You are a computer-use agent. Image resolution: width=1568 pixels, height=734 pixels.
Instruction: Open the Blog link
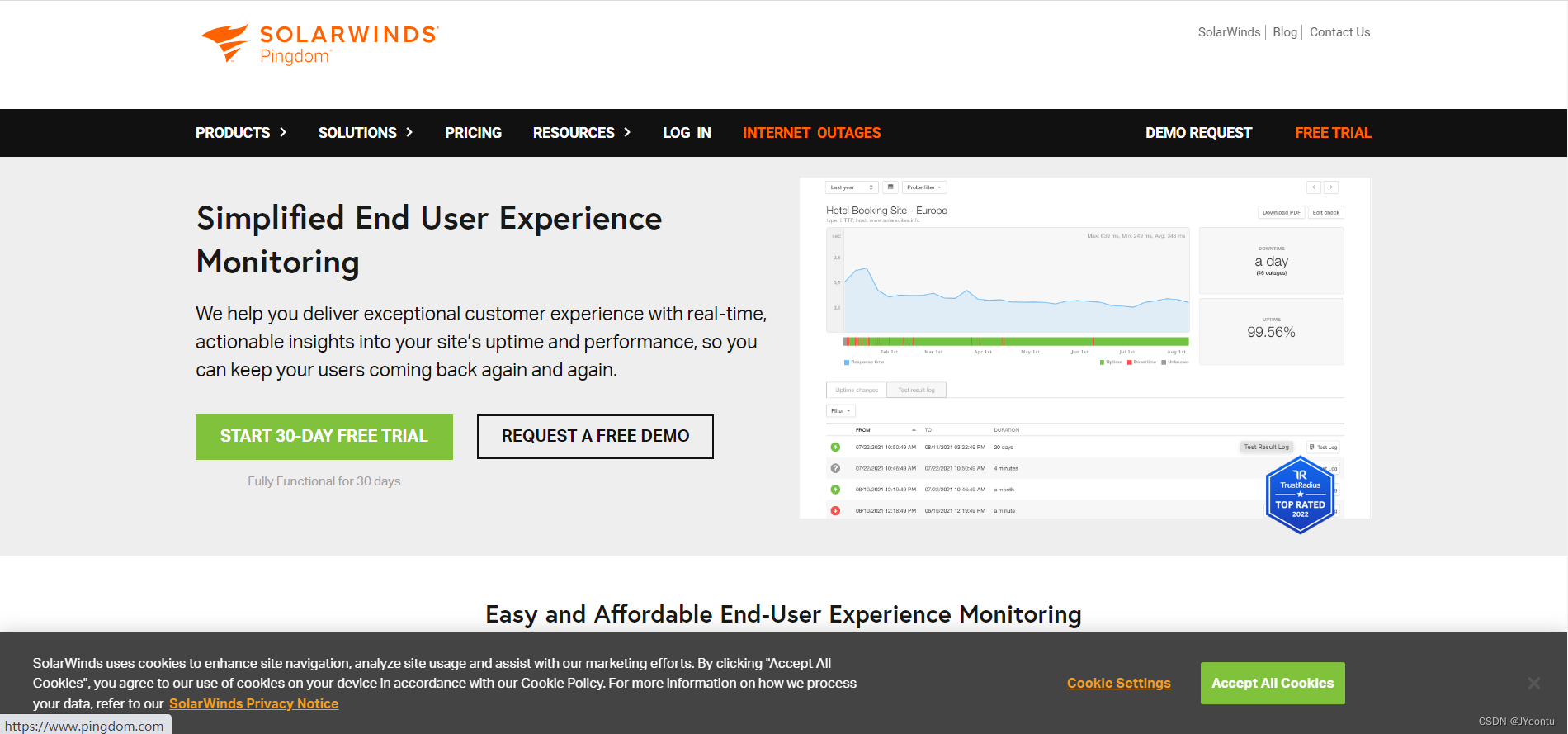tap(1284, 32)
